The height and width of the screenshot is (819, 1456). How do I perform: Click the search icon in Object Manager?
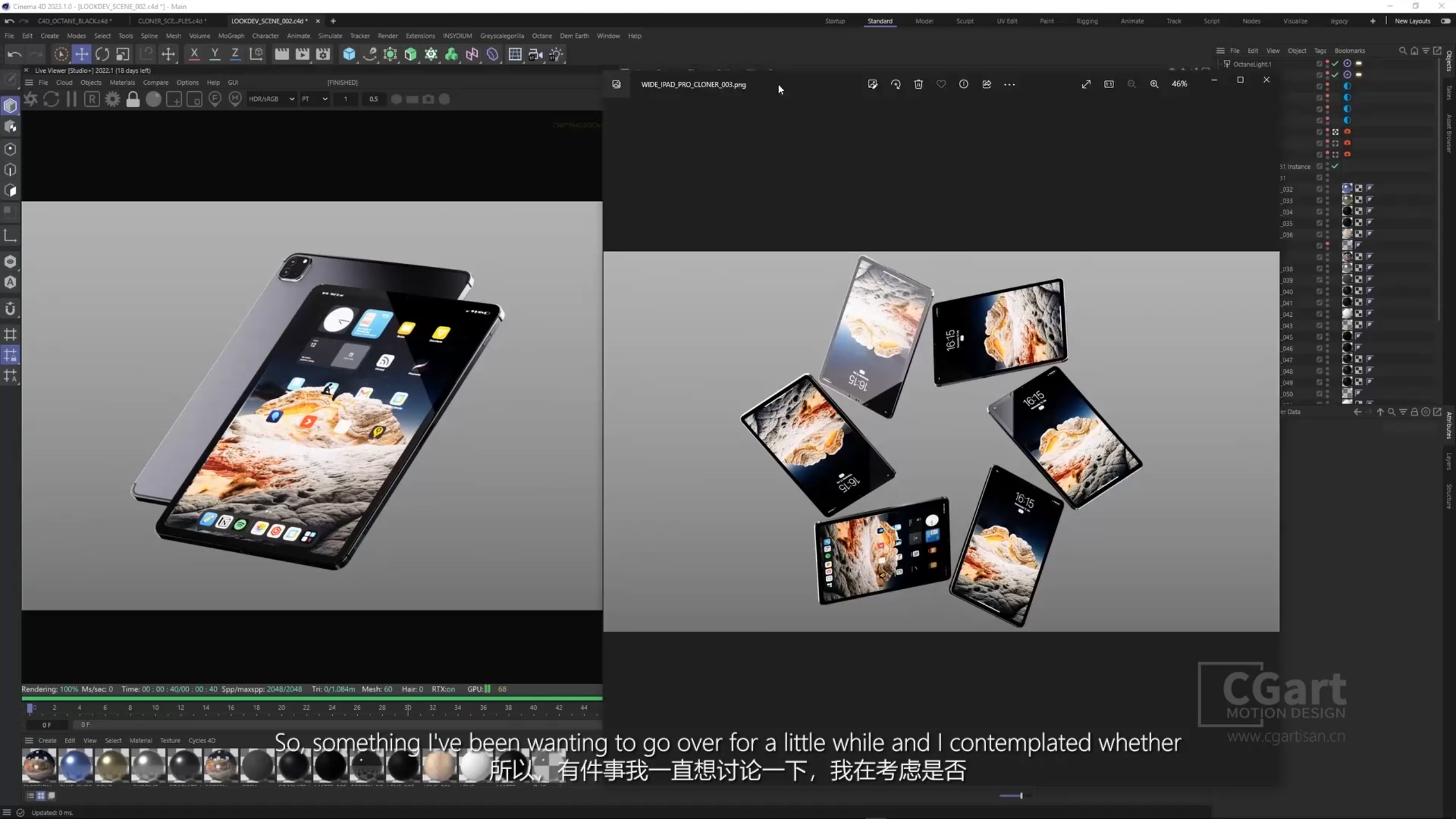click(1403, 51)
